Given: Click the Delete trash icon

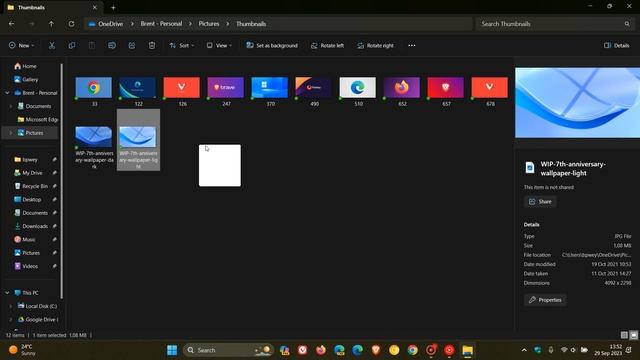Looking at the screenshot, I should pyautogui.click(x=152, y=45).
